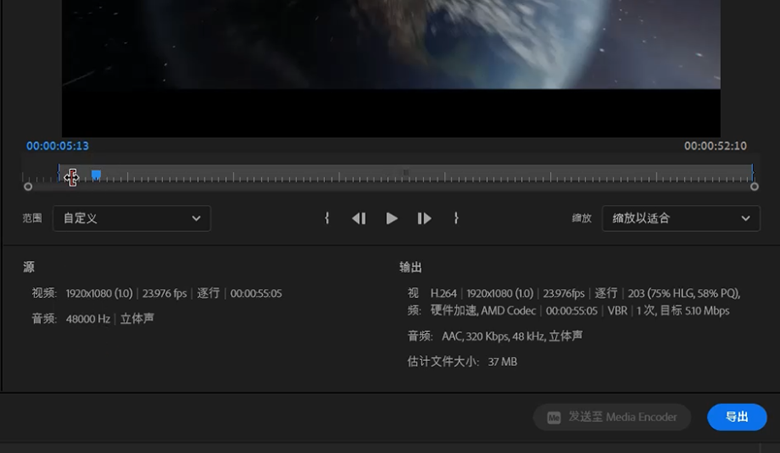Open the 缩放以适合 zoom dropdown
The width and height of the screenshot is (780, 453).
(681, 218)
